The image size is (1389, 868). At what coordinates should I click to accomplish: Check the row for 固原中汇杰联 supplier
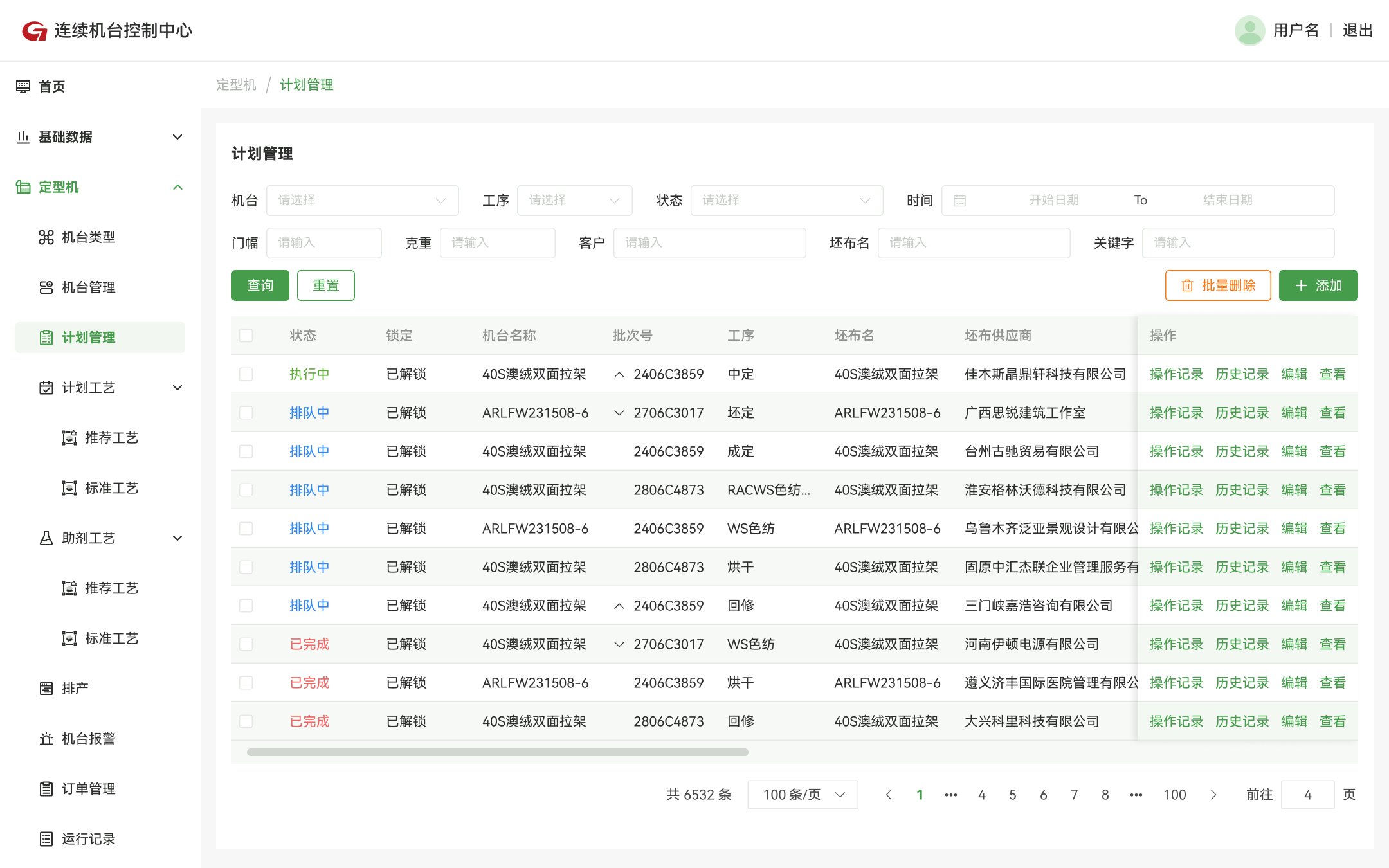click(x=246, y=567)
